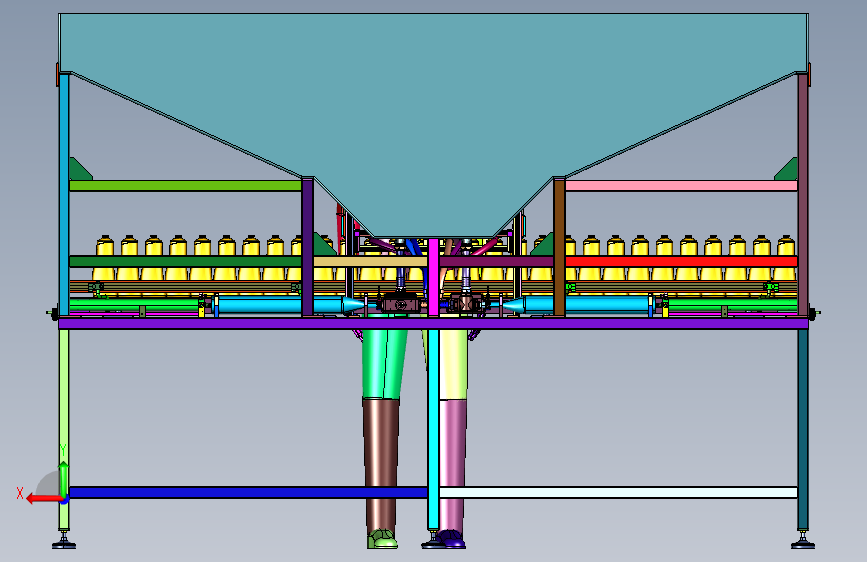Select the tan center crossbeam

[370, 262]
